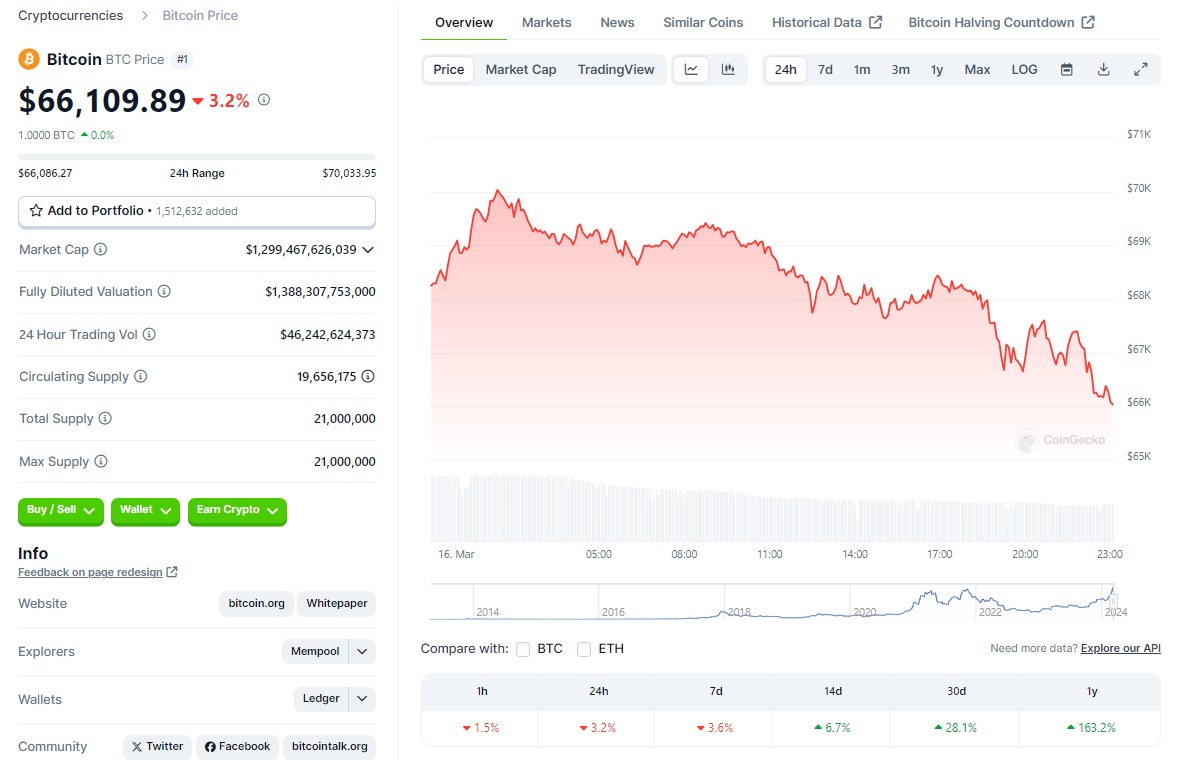
Task: Click Add to Portfolio button
Action: click(x=197, y=211)
